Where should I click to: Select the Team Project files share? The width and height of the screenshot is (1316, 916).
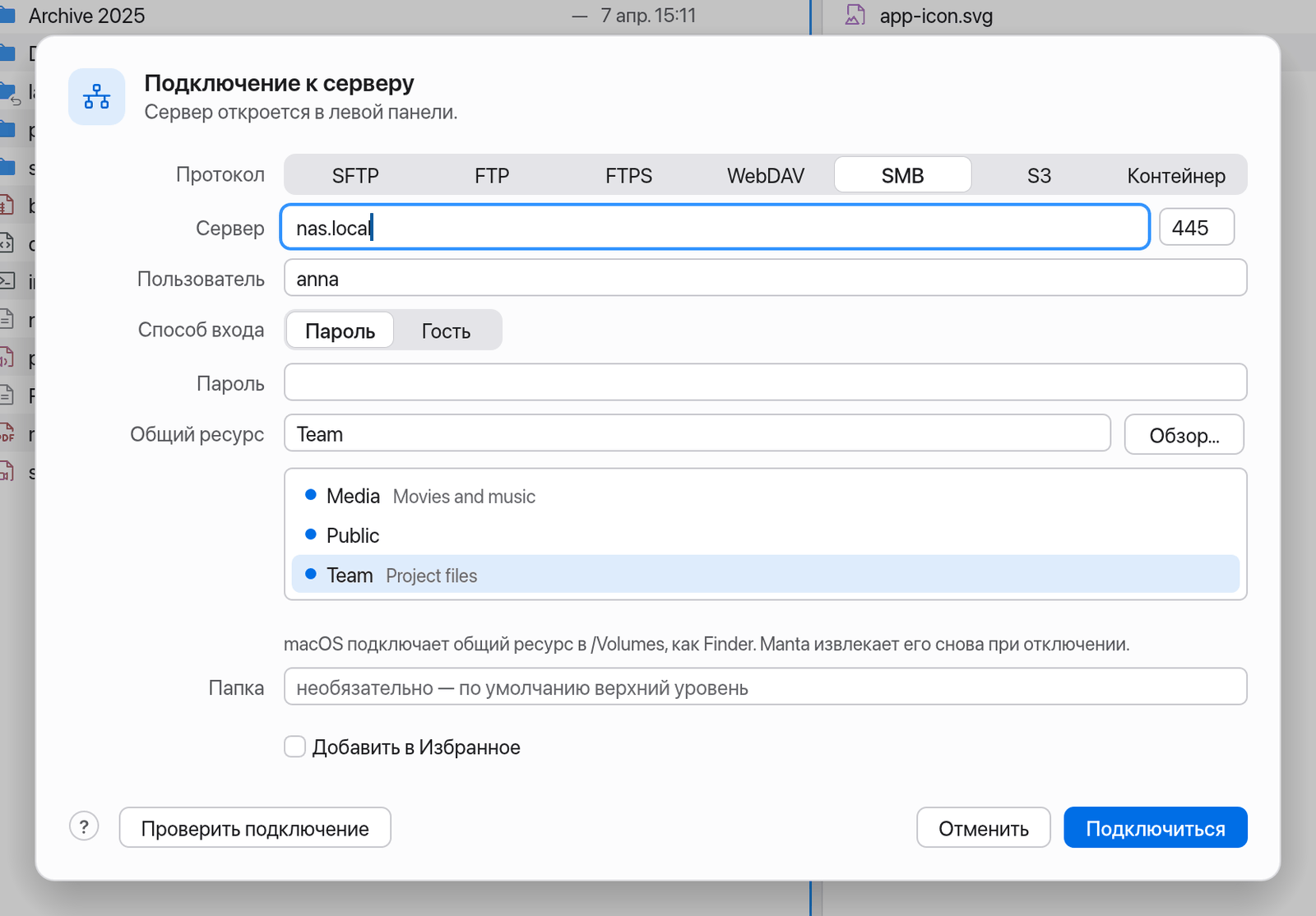(766, 575)
